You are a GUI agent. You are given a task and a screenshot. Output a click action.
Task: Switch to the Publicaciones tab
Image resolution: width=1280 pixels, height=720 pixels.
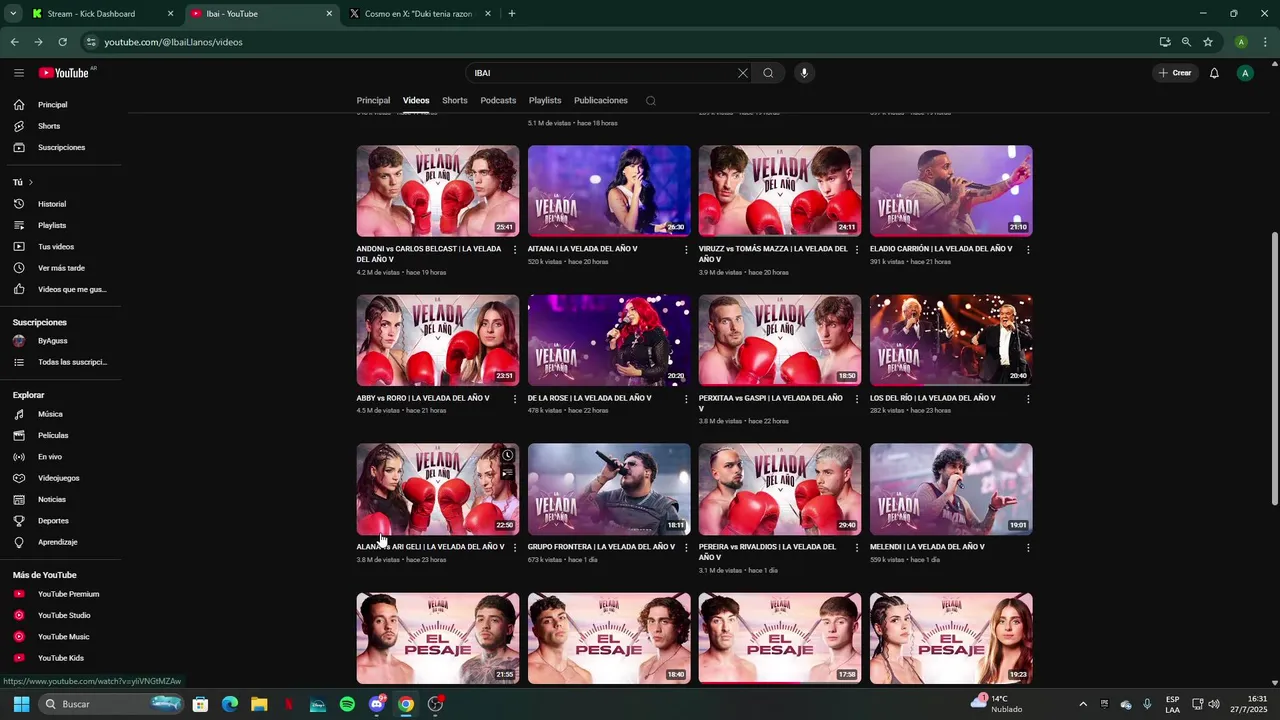click(601, 100)
